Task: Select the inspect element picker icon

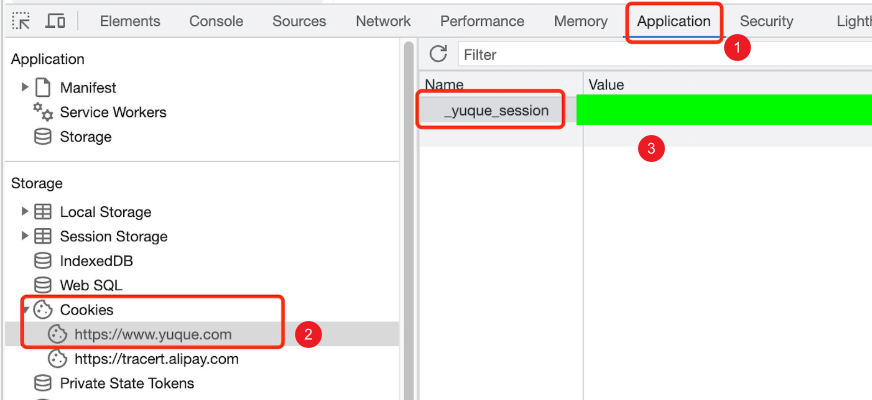Action: click(22, 21)
